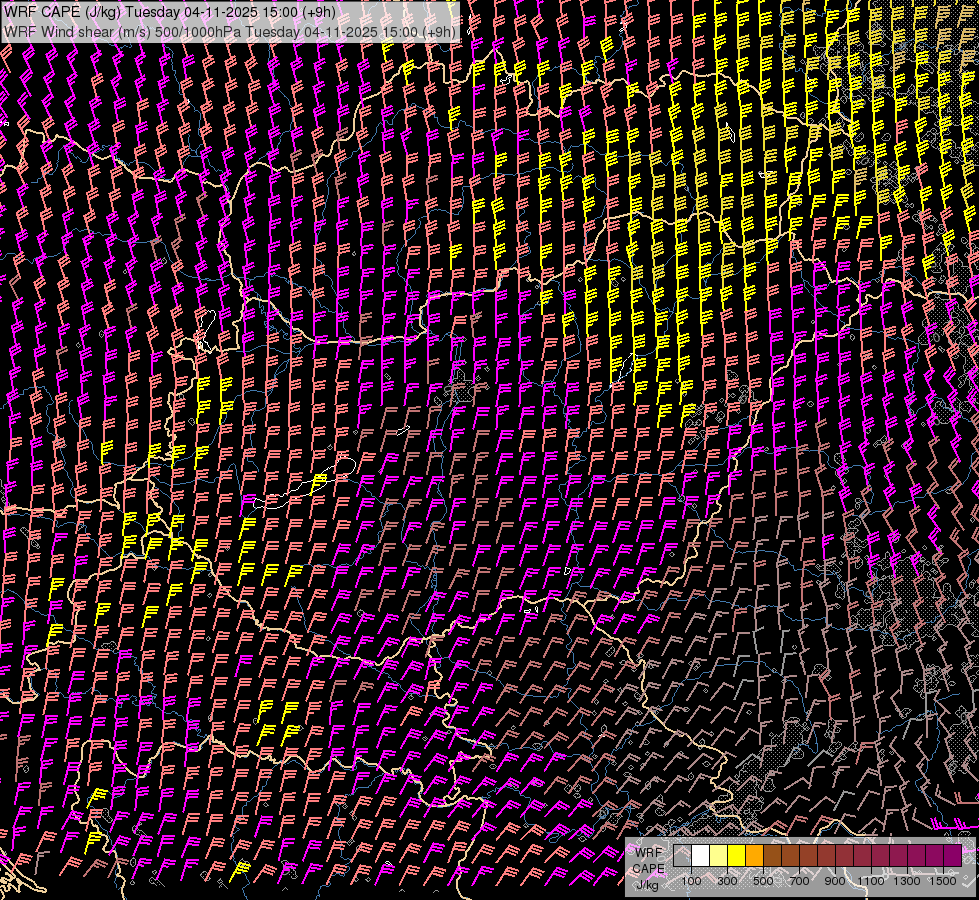
Task: Click the last purple swatch past 1500
Action: click(x=952, y=855)
